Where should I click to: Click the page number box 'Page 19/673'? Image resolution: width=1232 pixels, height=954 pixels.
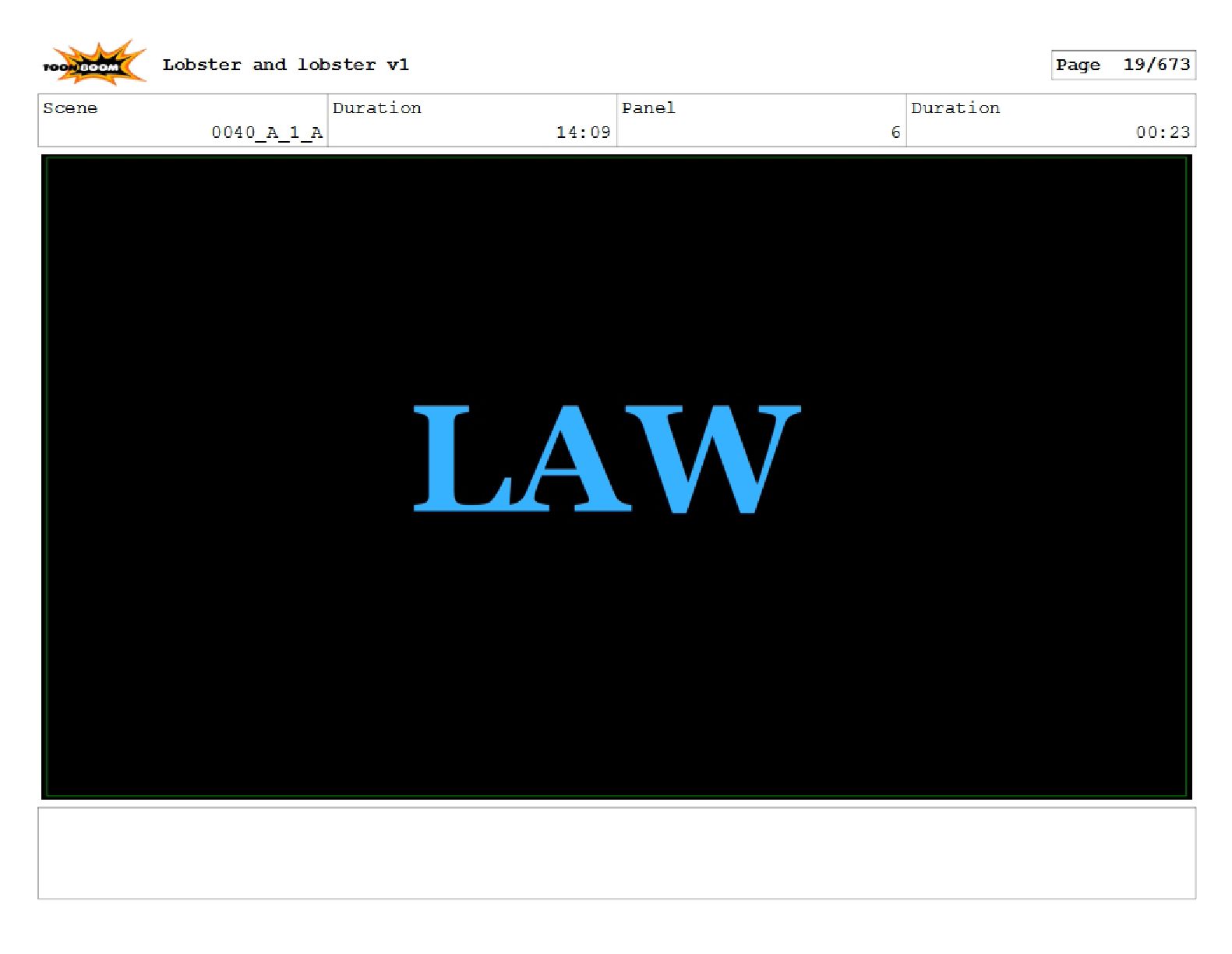(1123, 65)
